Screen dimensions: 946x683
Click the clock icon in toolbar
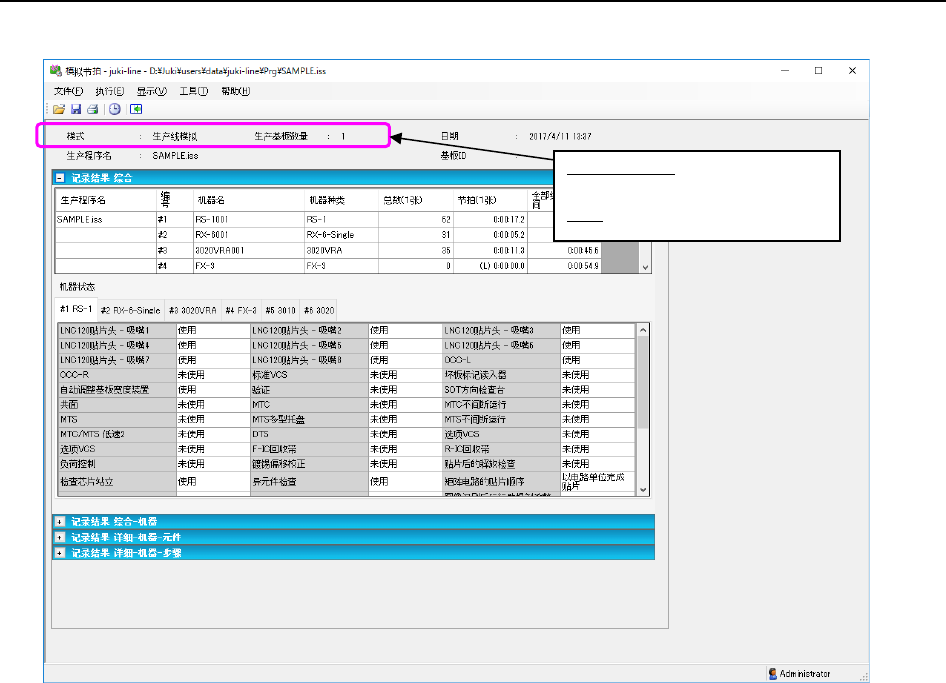pos(115,109)
